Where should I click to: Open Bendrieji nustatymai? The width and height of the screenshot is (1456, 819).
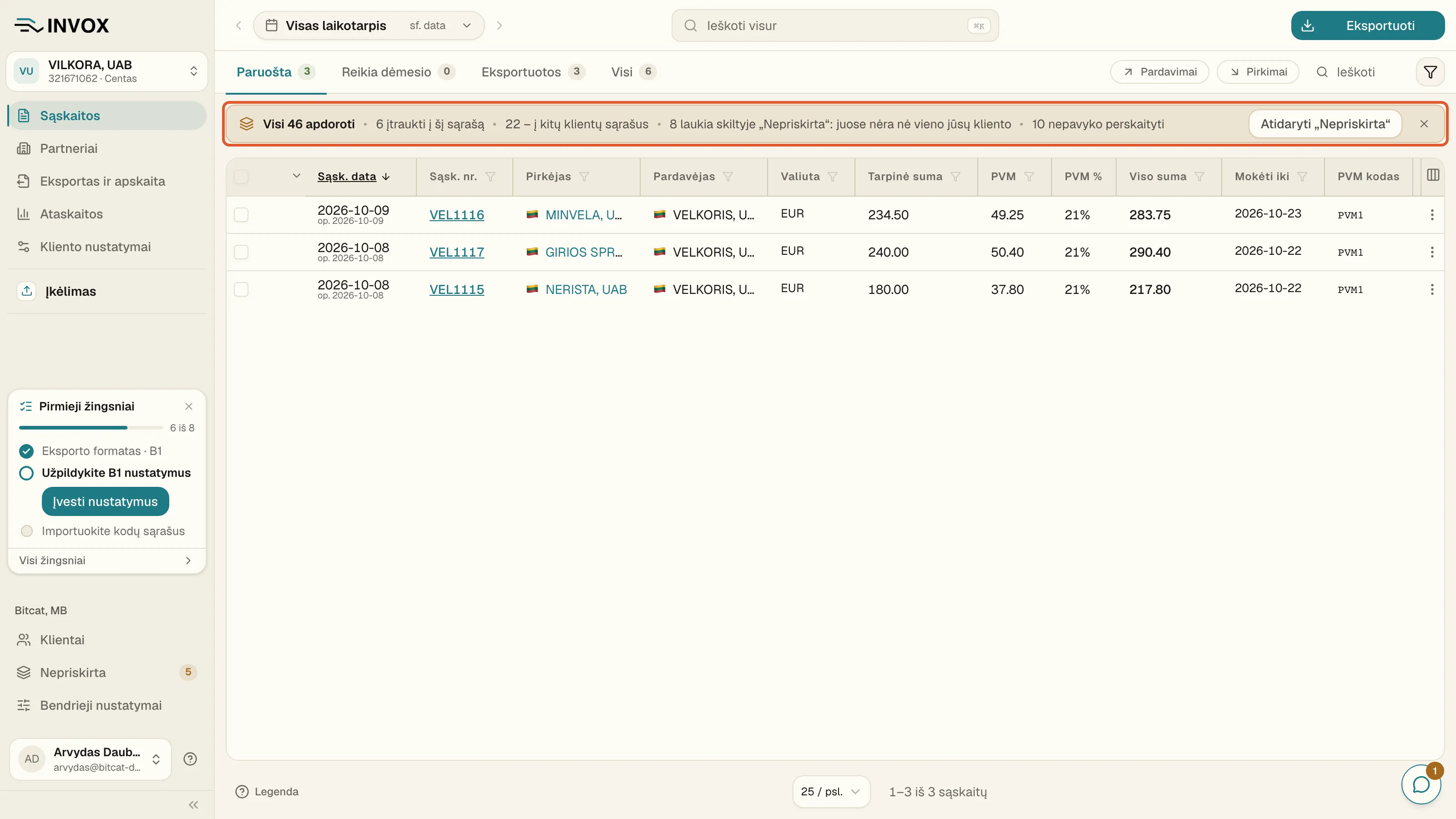[107, 705]
